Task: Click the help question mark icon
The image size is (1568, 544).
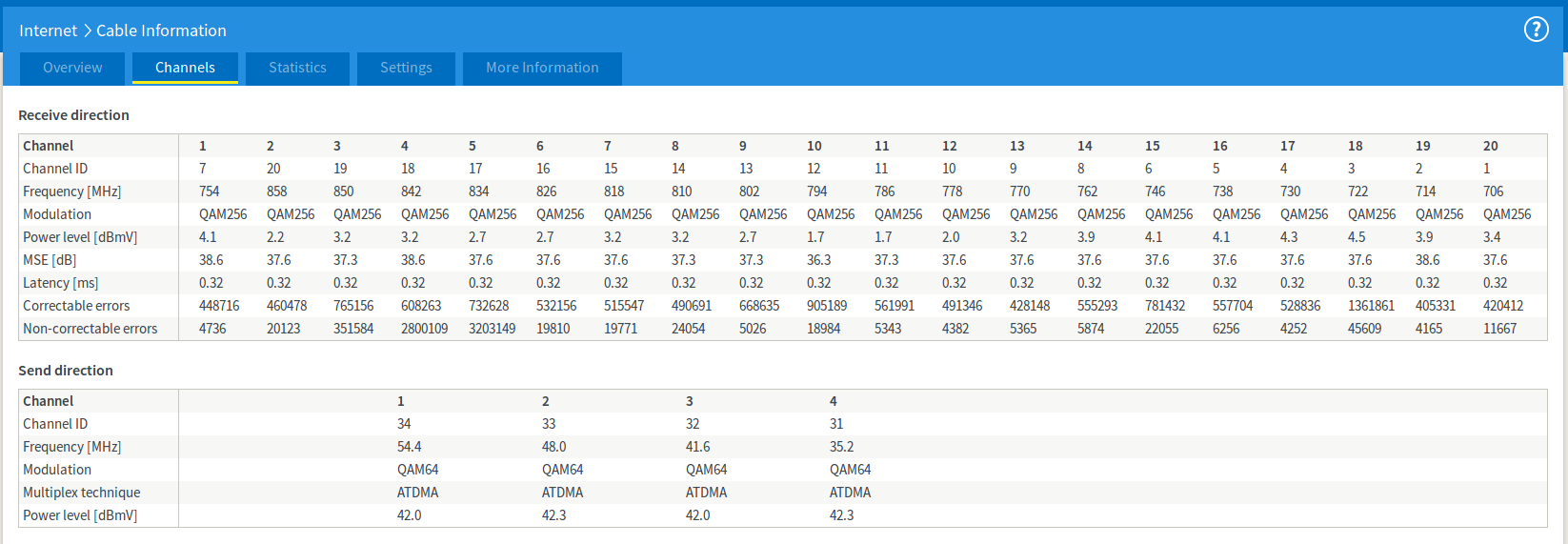Action: [1536, 30]
